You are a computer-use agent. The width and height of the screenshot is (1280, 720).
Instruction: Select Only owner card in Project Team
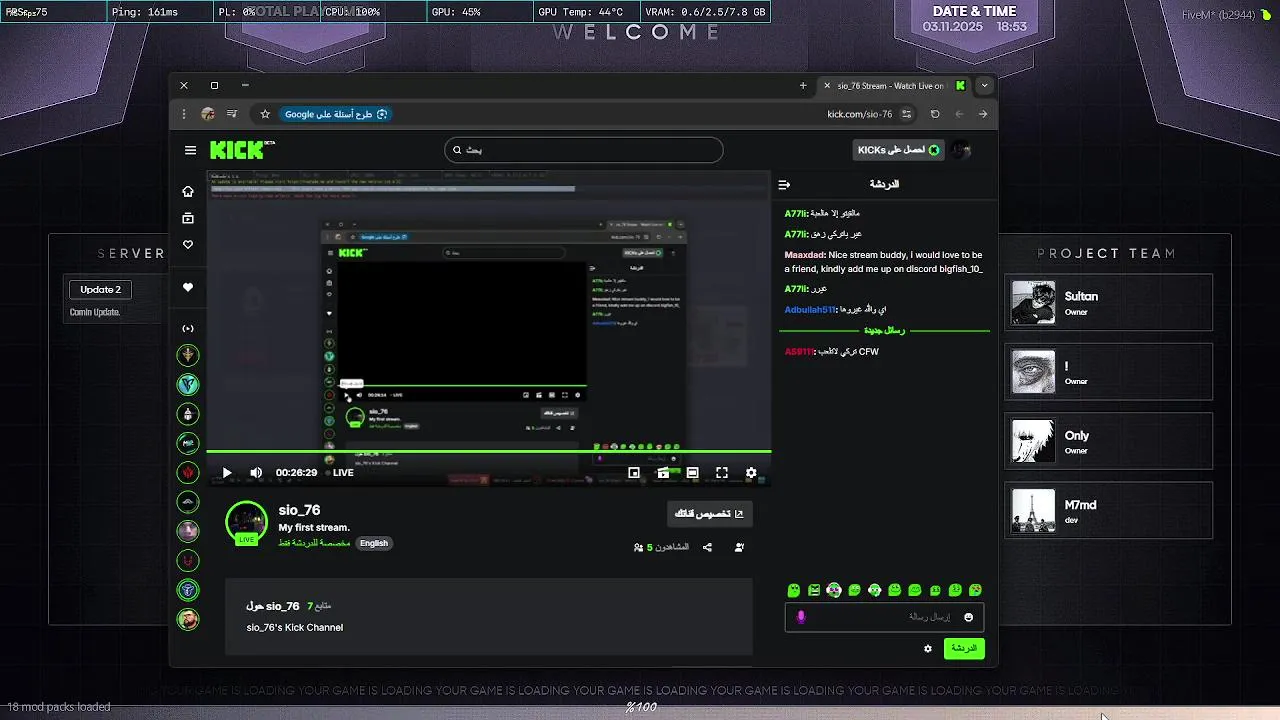click(1108, 441)
